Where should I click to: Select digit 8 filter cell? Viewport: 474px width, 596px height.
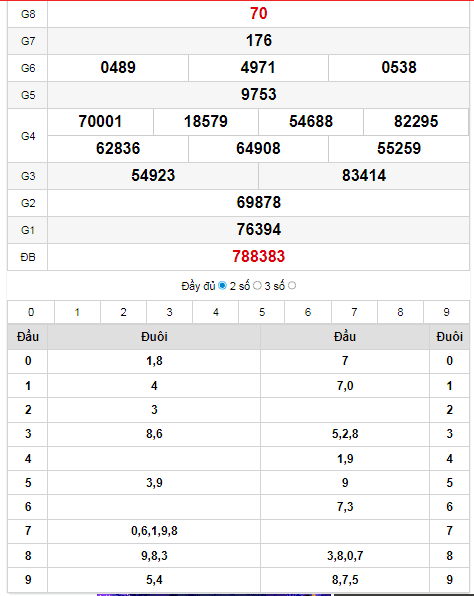coord(400,312)
